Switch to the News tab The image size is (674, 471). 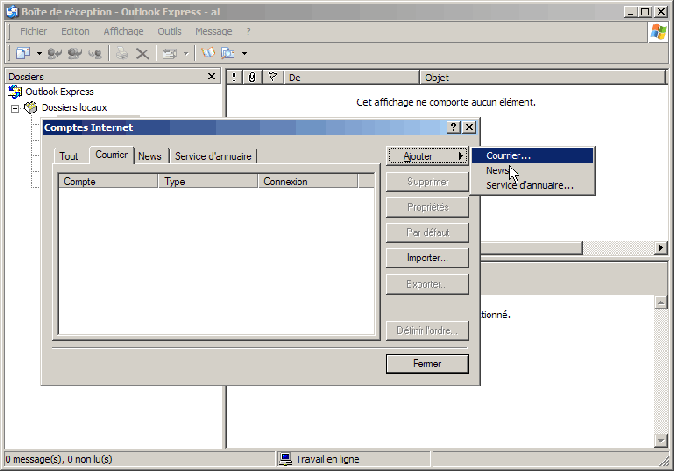(x=150, y=156)
